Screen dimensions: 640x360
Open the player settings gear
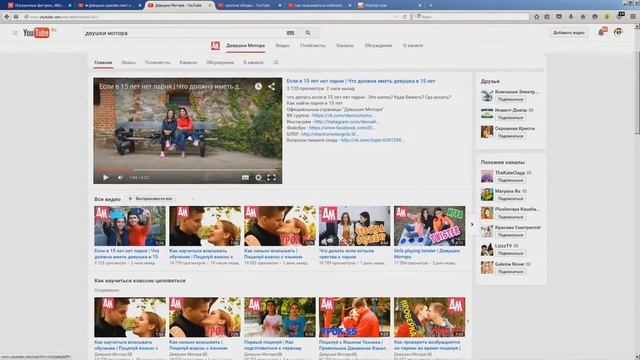tap(258, 178)
